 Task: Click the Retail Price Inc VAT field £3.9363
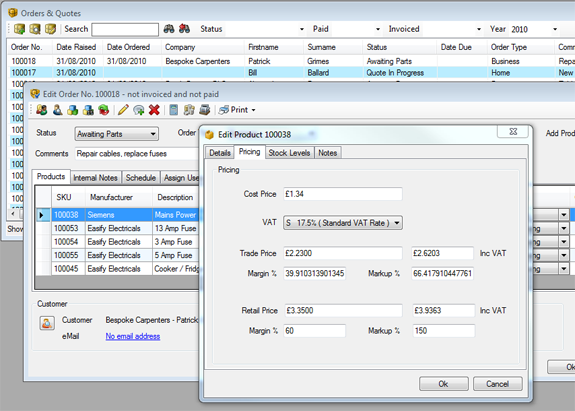[x=443, y=311]
